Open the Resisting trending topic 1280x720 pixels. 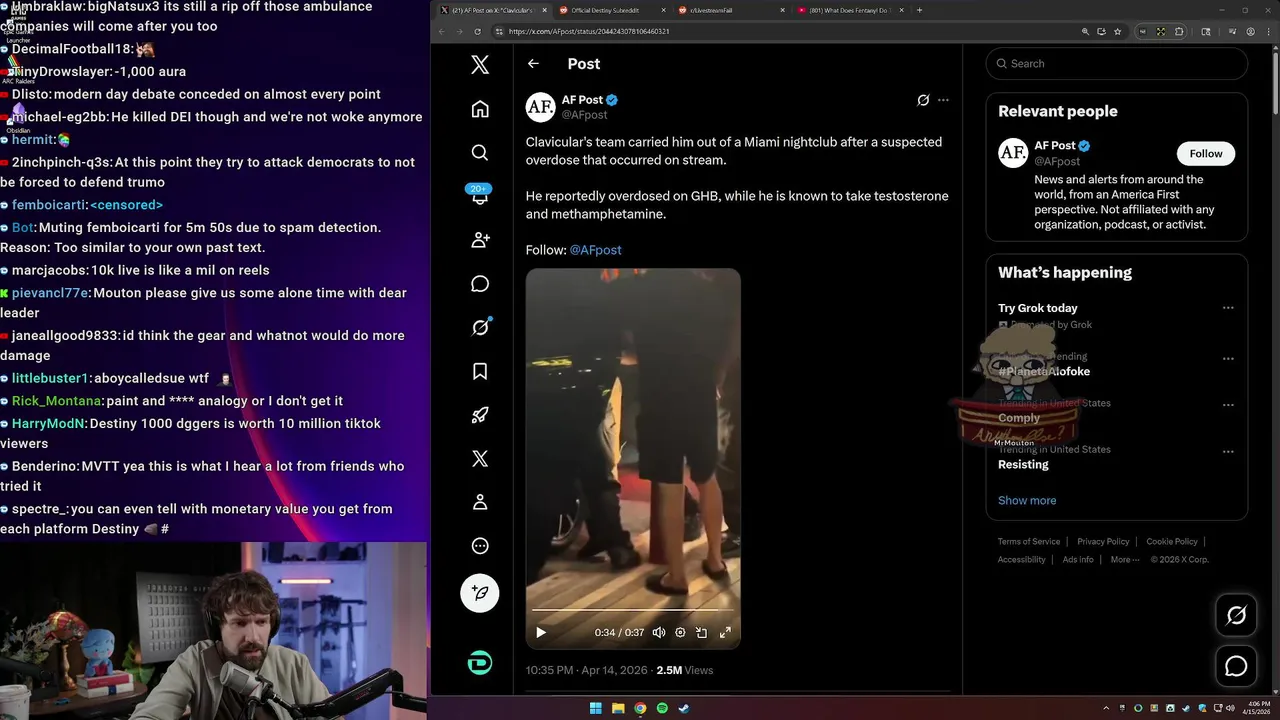(1023, 464)
